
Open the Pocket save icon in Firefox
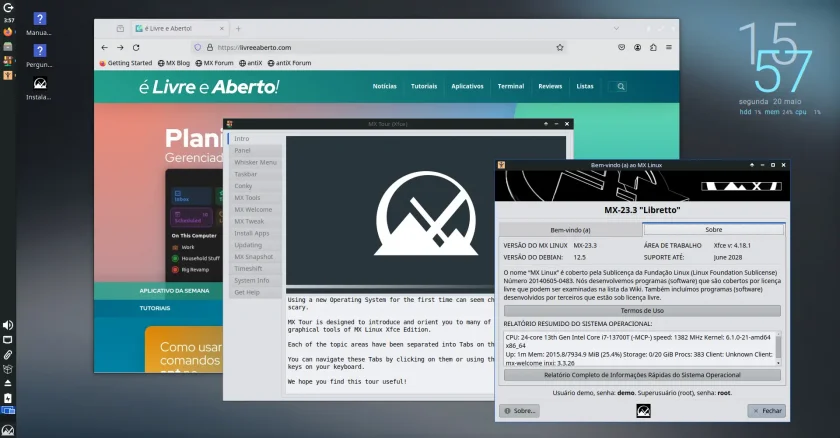click(621, 47)
